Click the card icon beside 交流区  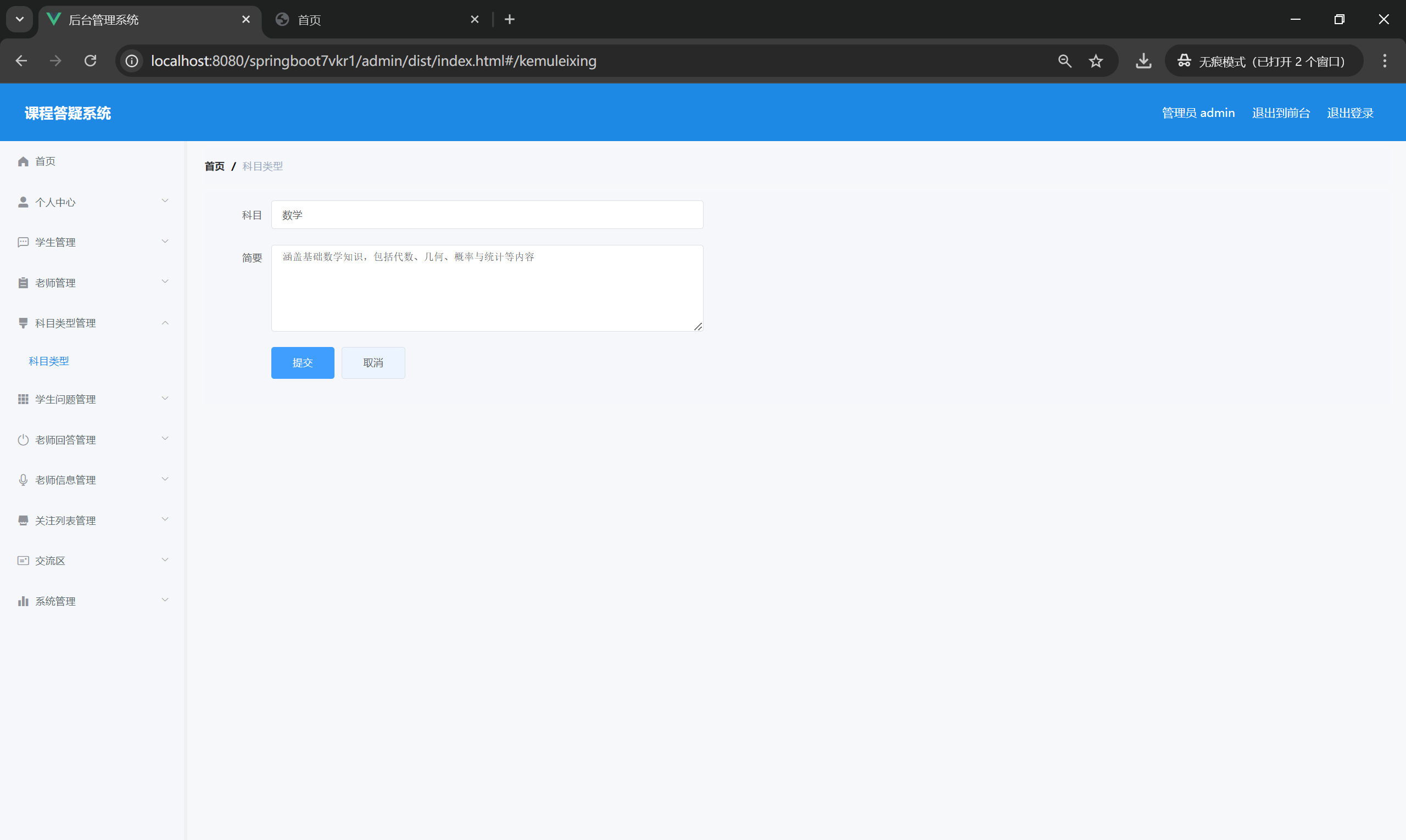pyautogui.click(x=23, y=561)
